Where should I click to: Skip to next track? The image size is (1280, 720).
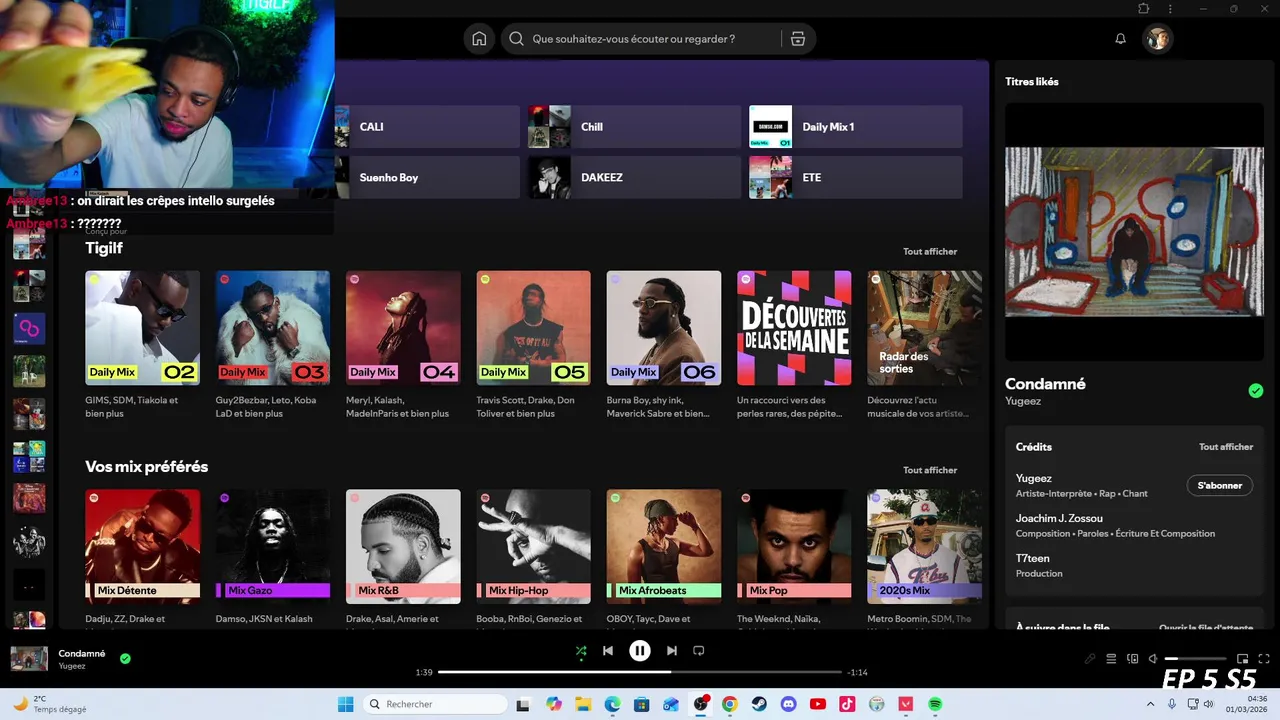[x=672, y=651]
